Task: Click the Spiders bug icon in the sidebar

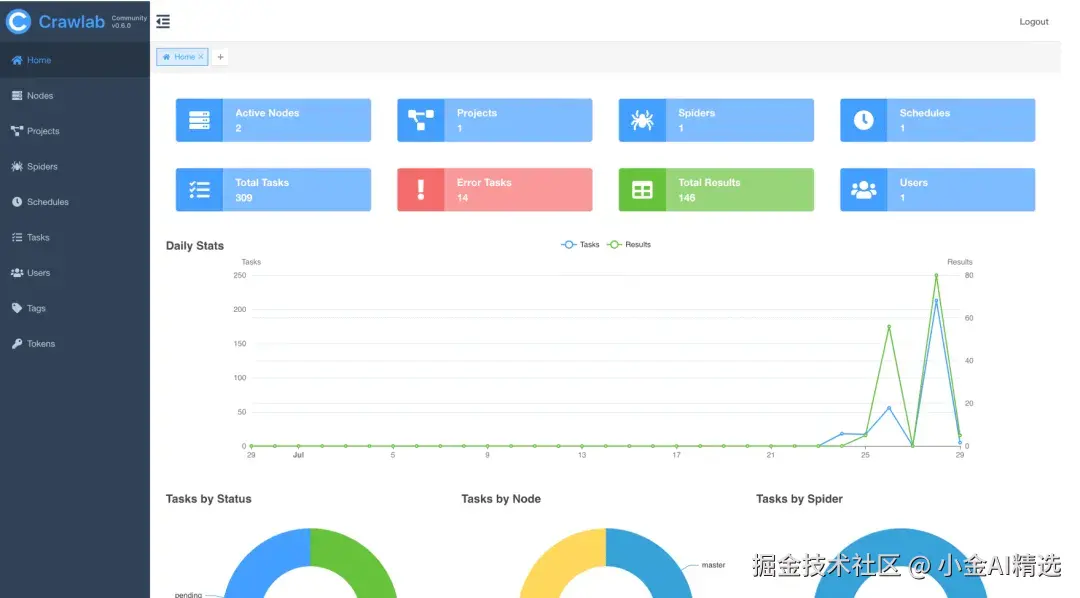Action: [x=17, y=167]
